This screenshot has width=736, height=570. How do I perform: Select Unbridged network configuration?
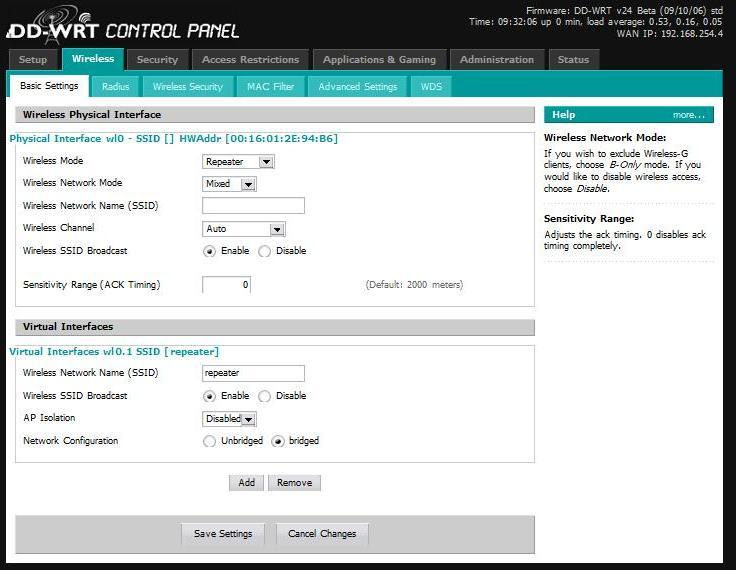pyautogui.click(x=209, y=441)
